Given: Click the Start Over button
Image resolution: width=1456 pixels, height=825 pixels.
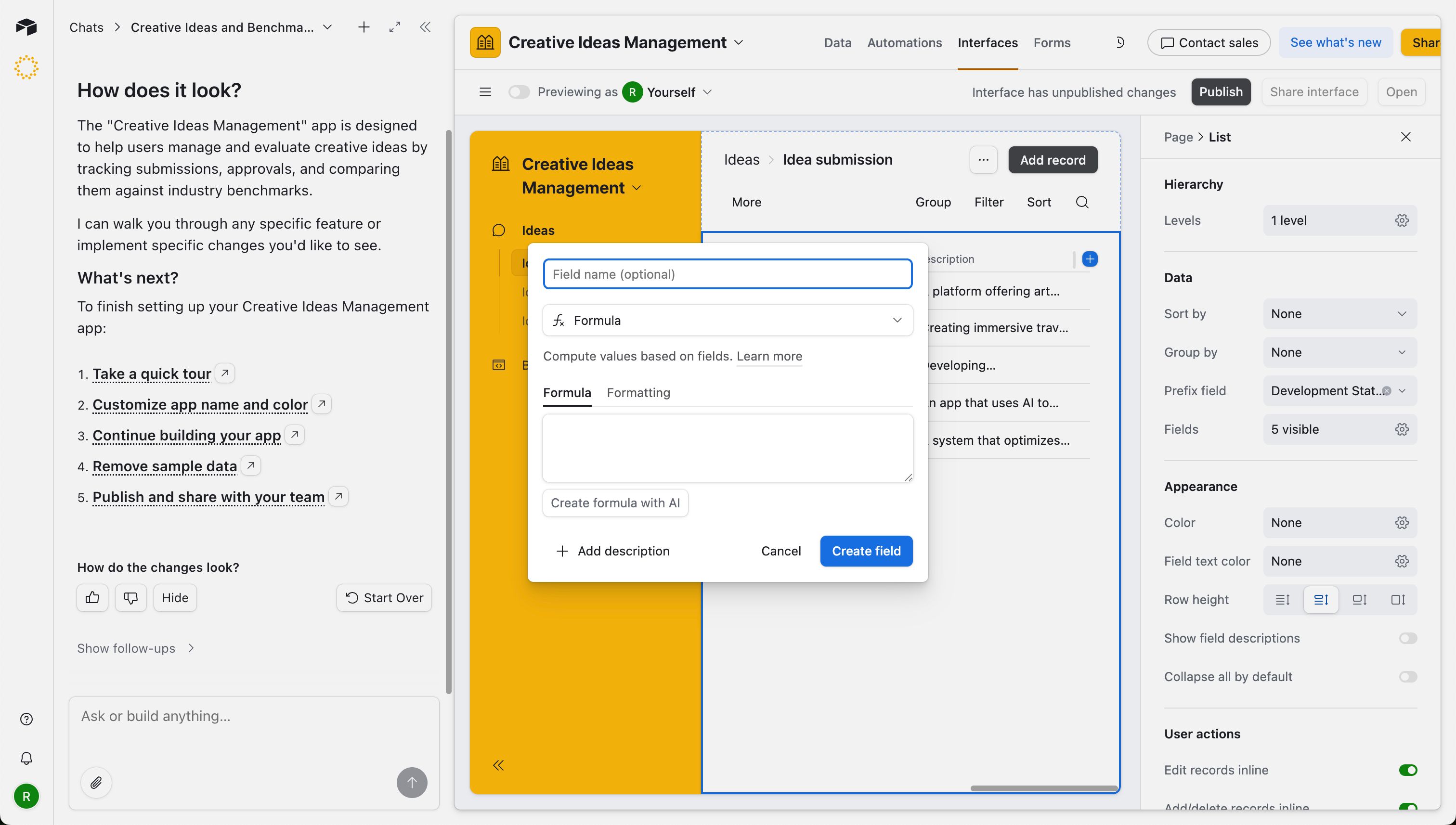Looking at the screenshot, I should tap(384, 598).
